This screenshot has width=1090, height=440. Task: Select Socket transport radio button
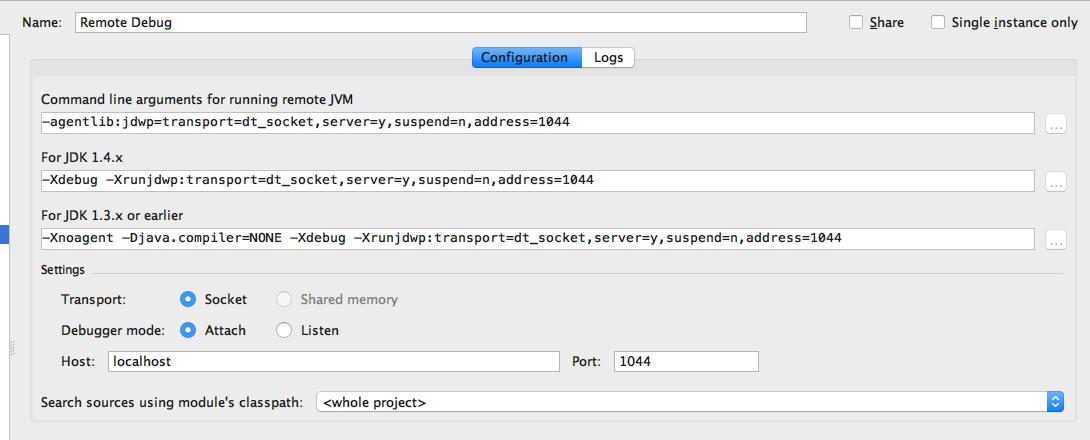(188, 299)
